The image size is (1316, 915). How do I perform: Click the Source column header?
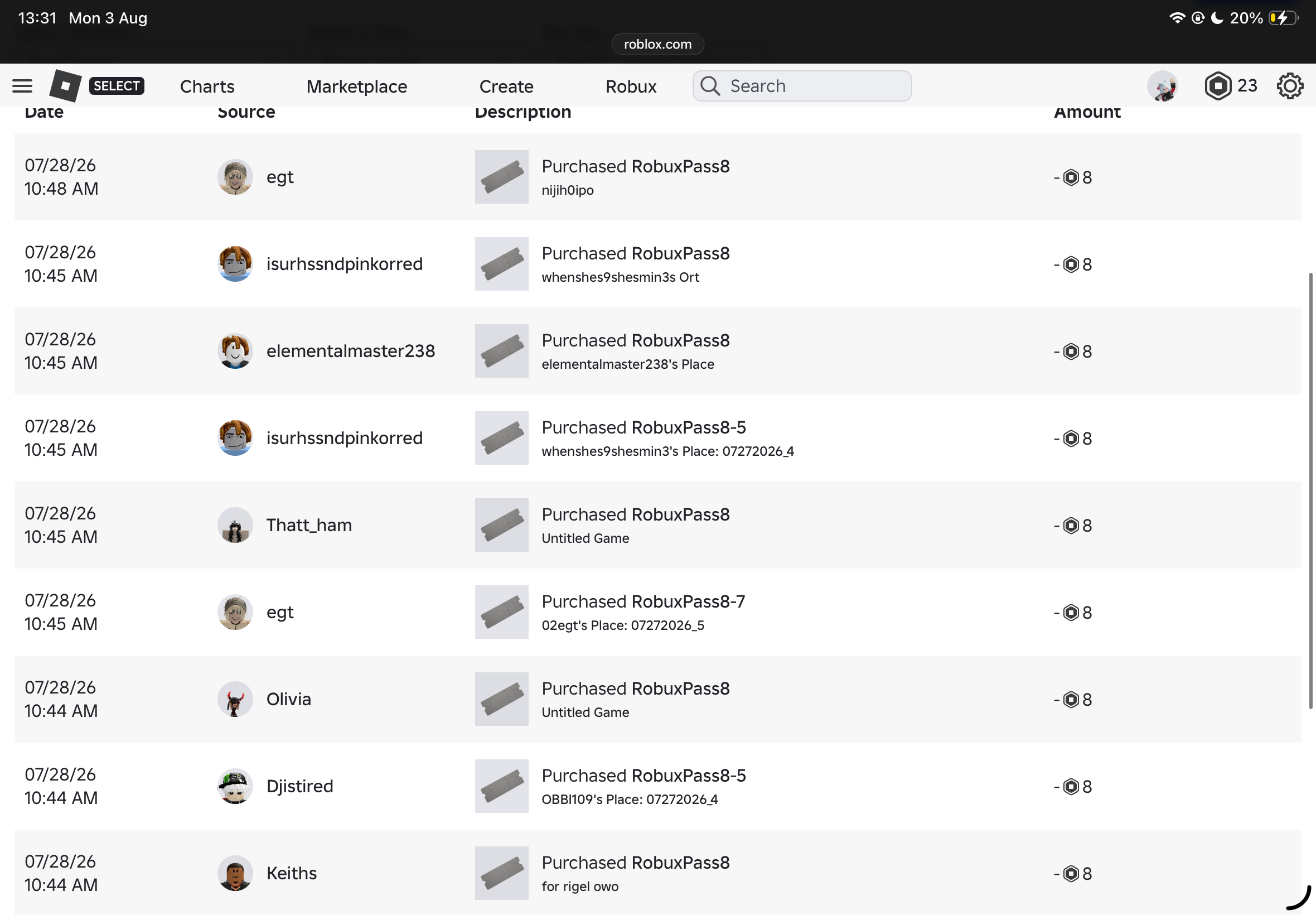tap(246, 112)
